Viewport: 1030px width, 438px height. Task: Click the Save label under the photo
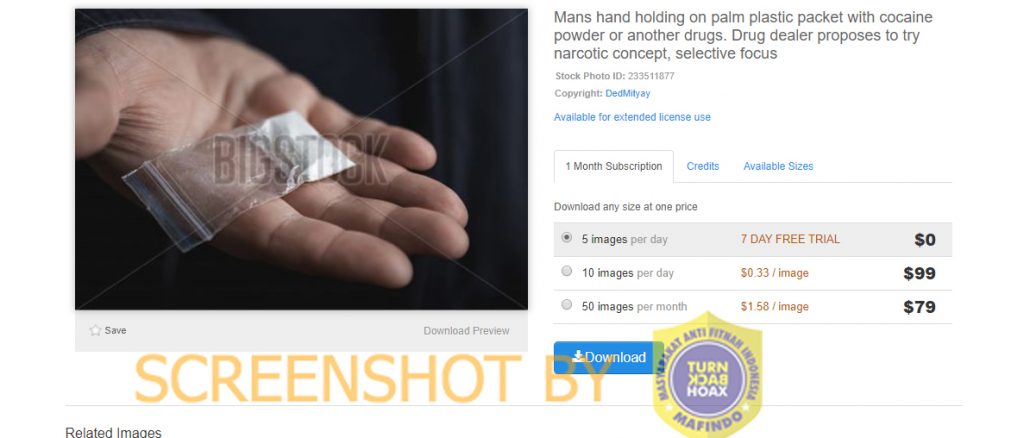[x=115, y=330]
